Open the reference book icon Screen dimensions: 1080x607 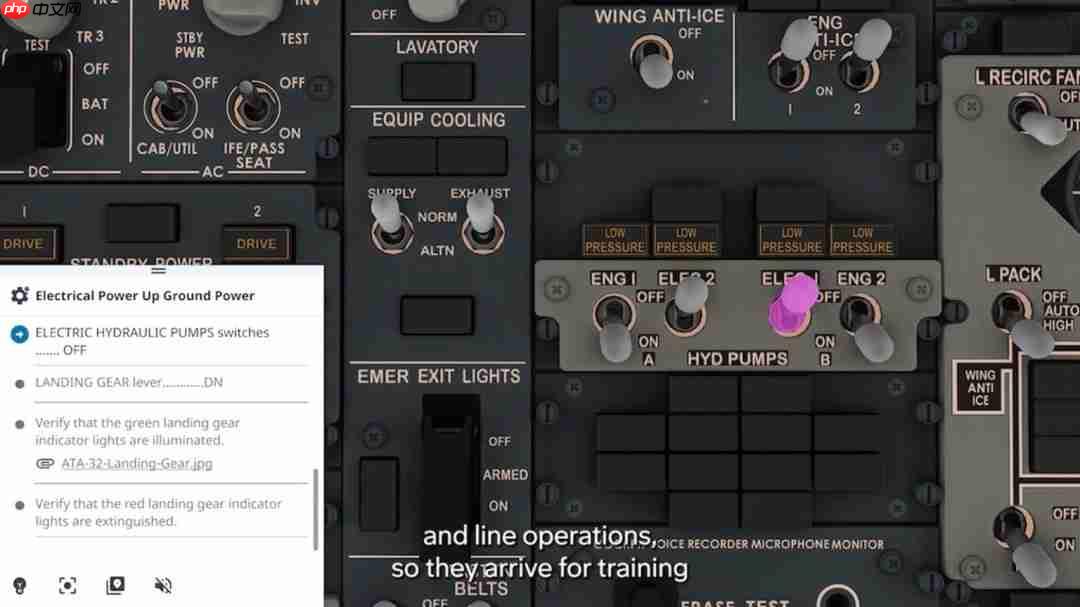point(115,586)
